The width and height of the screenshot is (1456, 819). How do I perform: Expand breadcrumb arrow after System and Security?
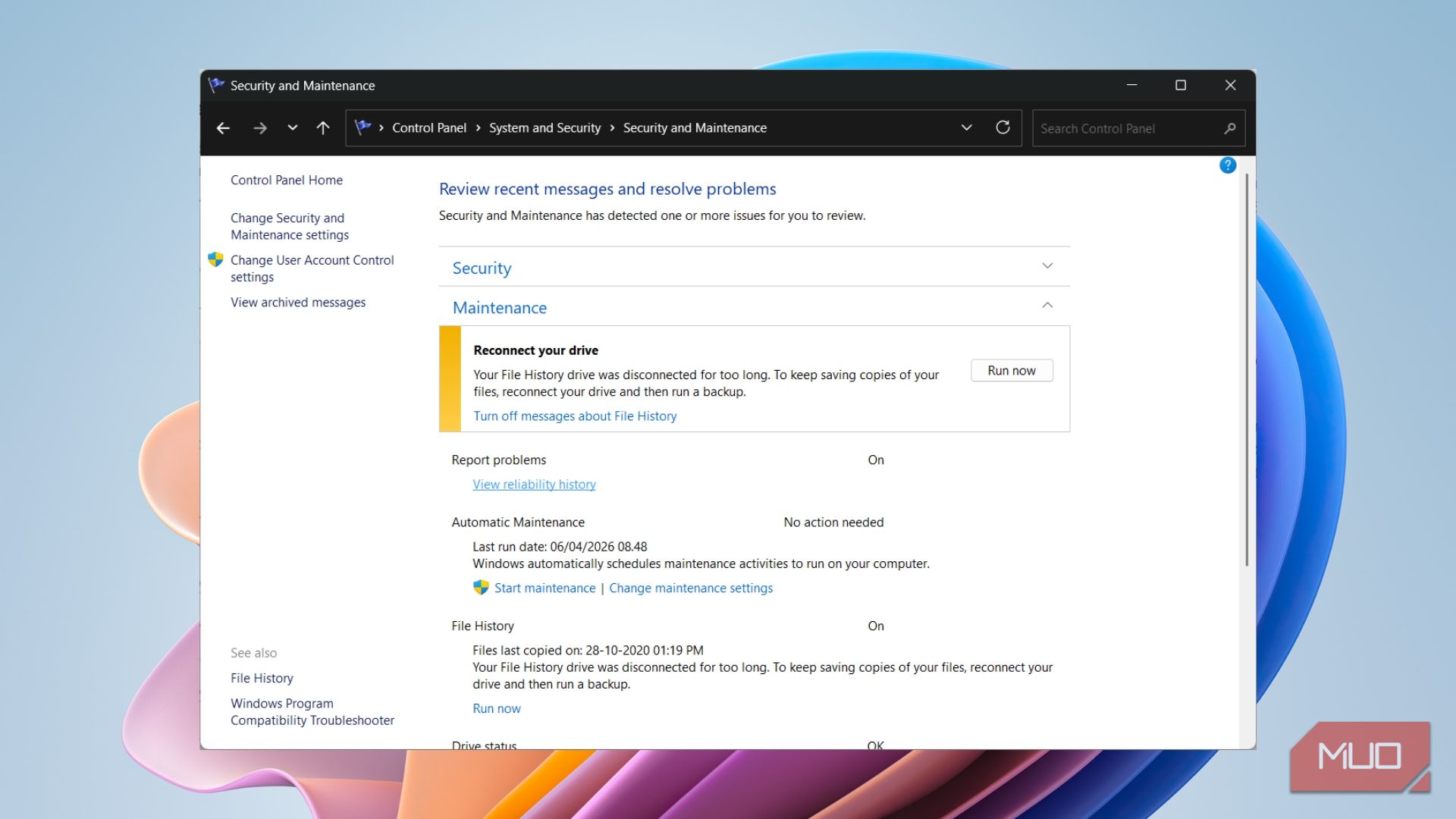tap(612, 128)
